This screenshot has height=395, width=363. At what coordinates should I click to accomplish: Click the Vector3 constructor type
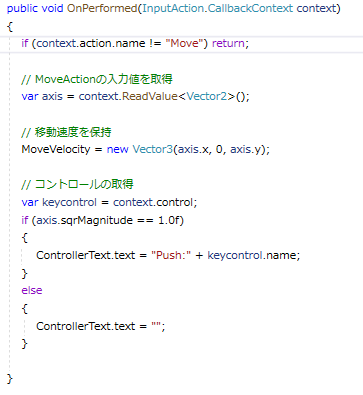coord(153,149)
